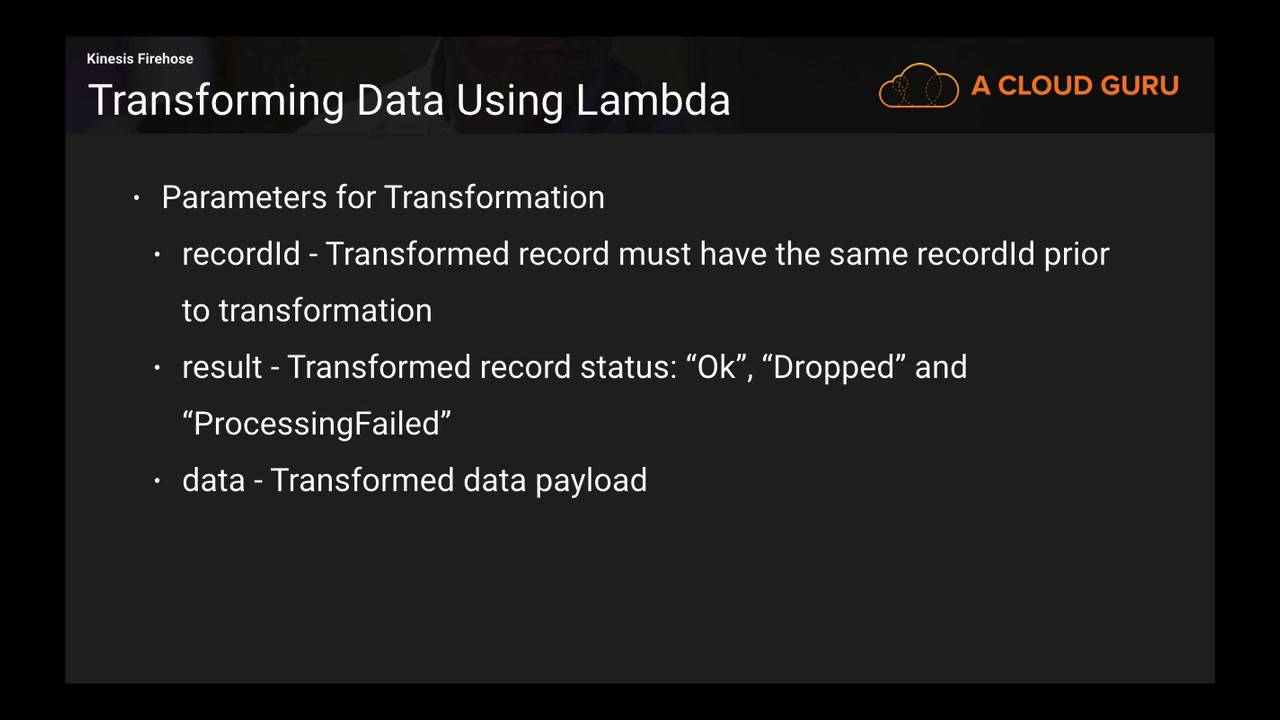Click the words "same recordId prior" in the first sub-bullet
The image size is (1280, 720).
(x=969, y=254)
